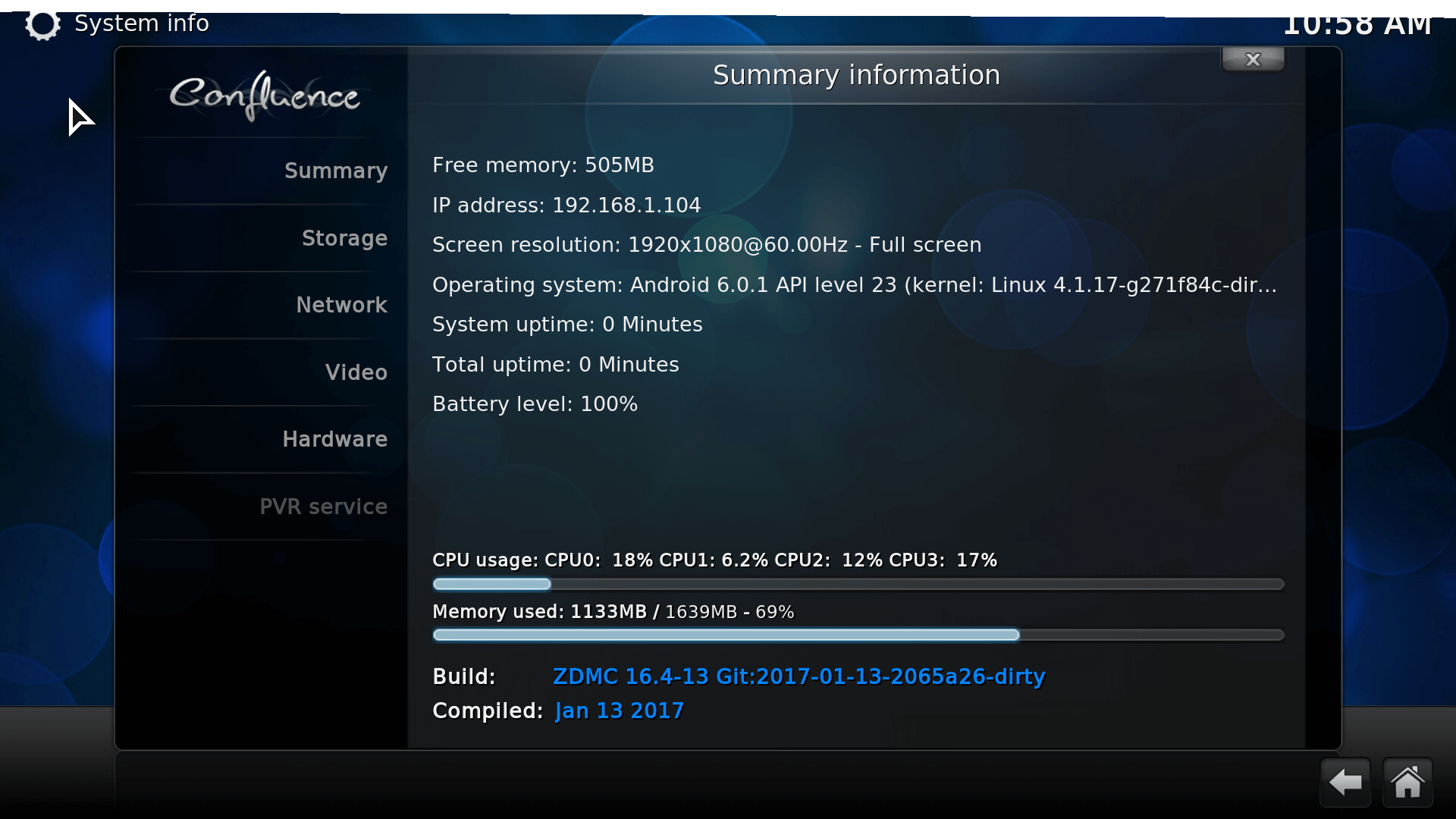The image size is (1456, 819).
Task: Select the PVR service item
Action: point(323,507)
